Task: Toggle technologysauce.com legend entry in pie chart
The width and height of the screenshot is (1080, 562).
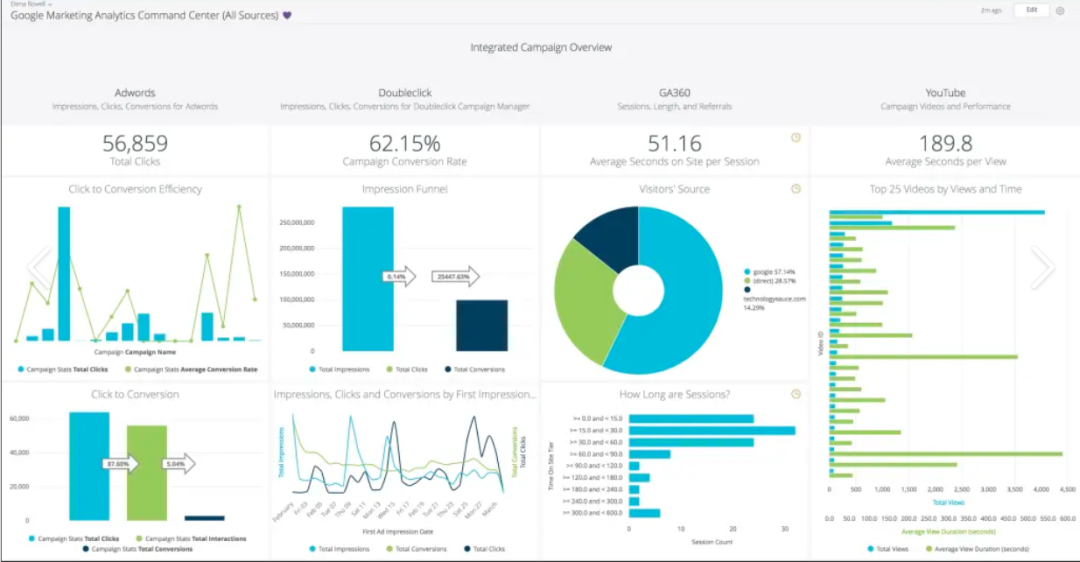Action: pos(773,299)
